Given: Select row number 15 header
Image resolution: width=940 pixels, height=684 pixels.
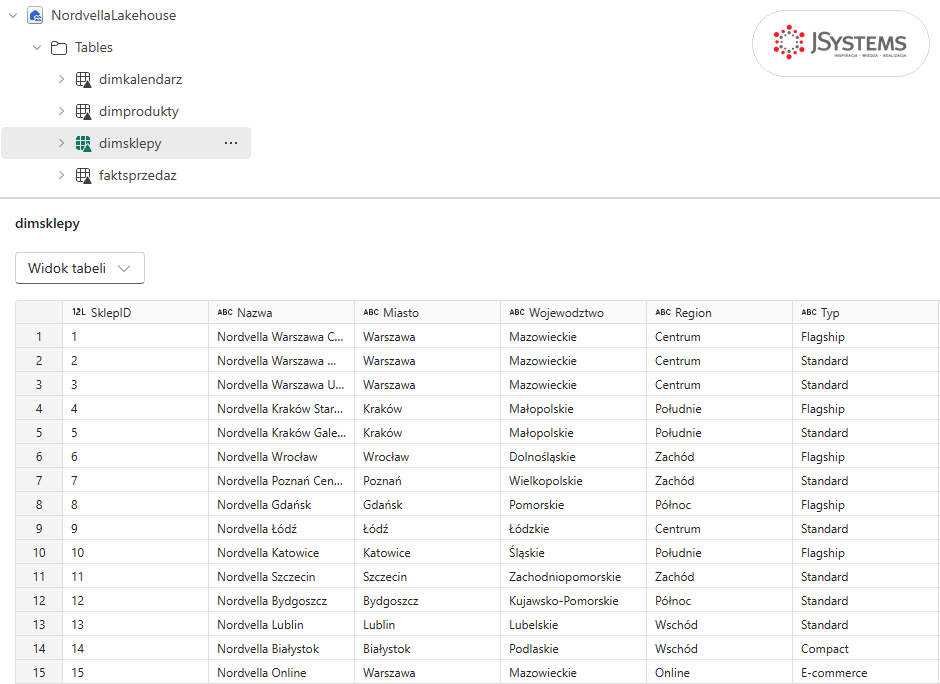Looking at the screenshot, I should click(x=39, y=672).
